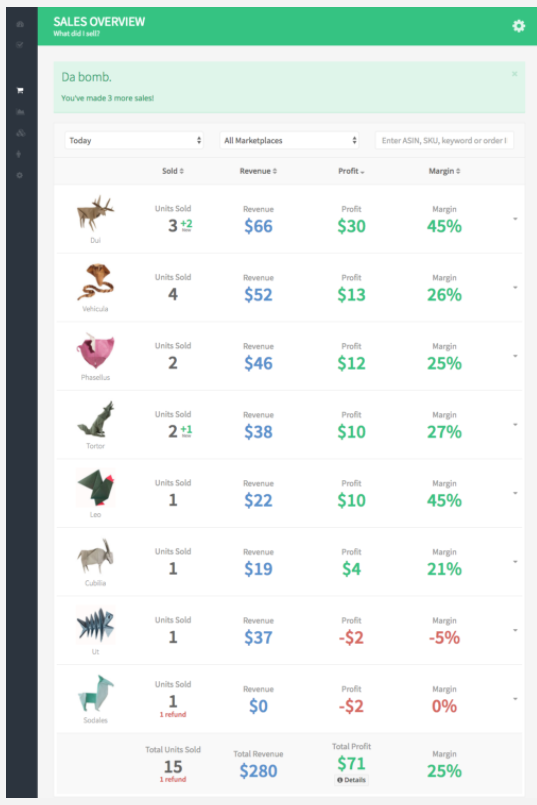537x805 pixels.
Task: Sort table by Sold column
Action: [x=172, y=171]
